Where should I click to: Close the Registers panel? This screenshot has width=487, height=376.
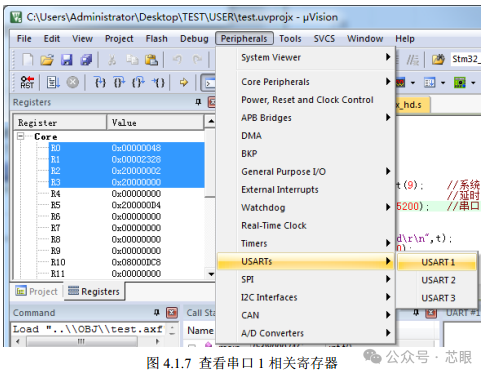click(212, 102)
